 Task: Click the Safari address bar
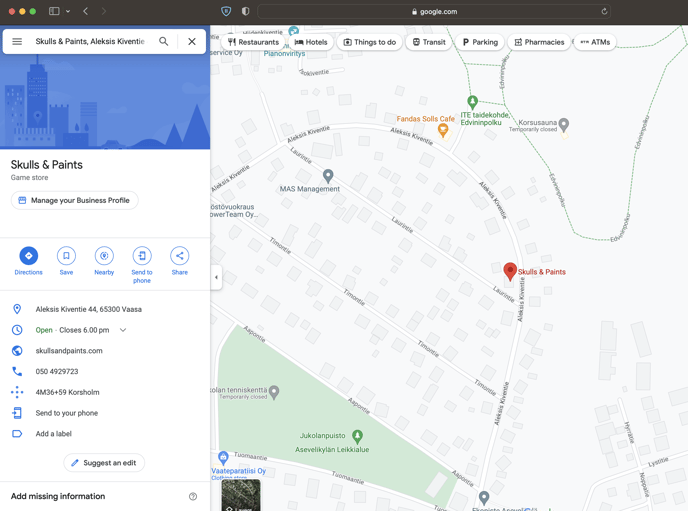coord(434,11)
